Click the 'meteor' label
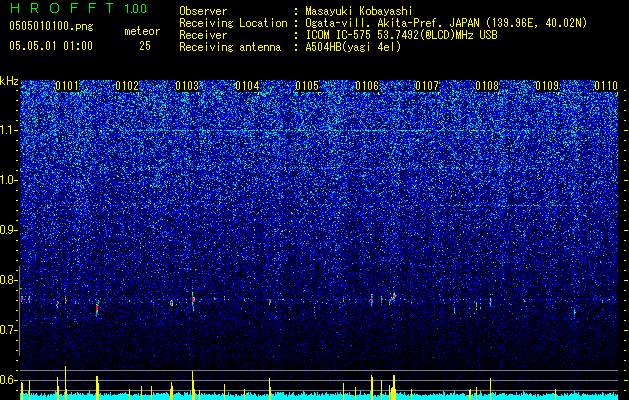This screenshot has width=629, height=400. coord(142,31)
